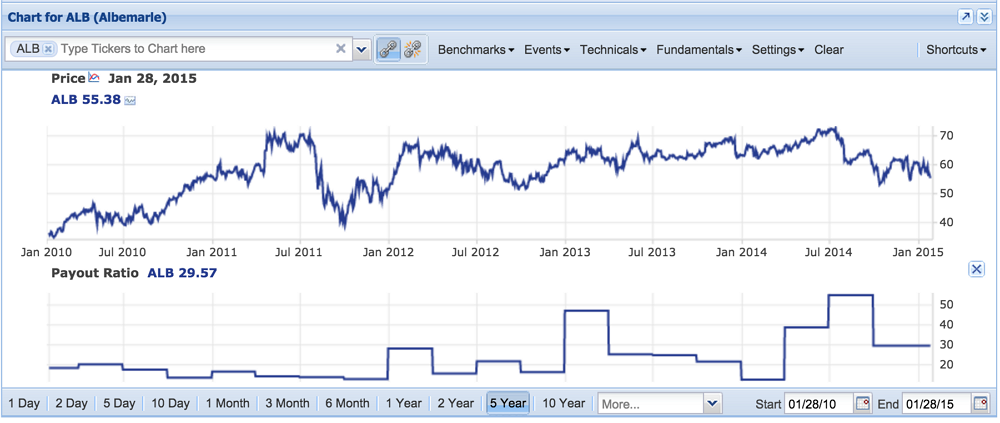Screen dimensions: 1000x423
Task: Remove the ALB ticker tag
Action: click(x=50, y=49)
